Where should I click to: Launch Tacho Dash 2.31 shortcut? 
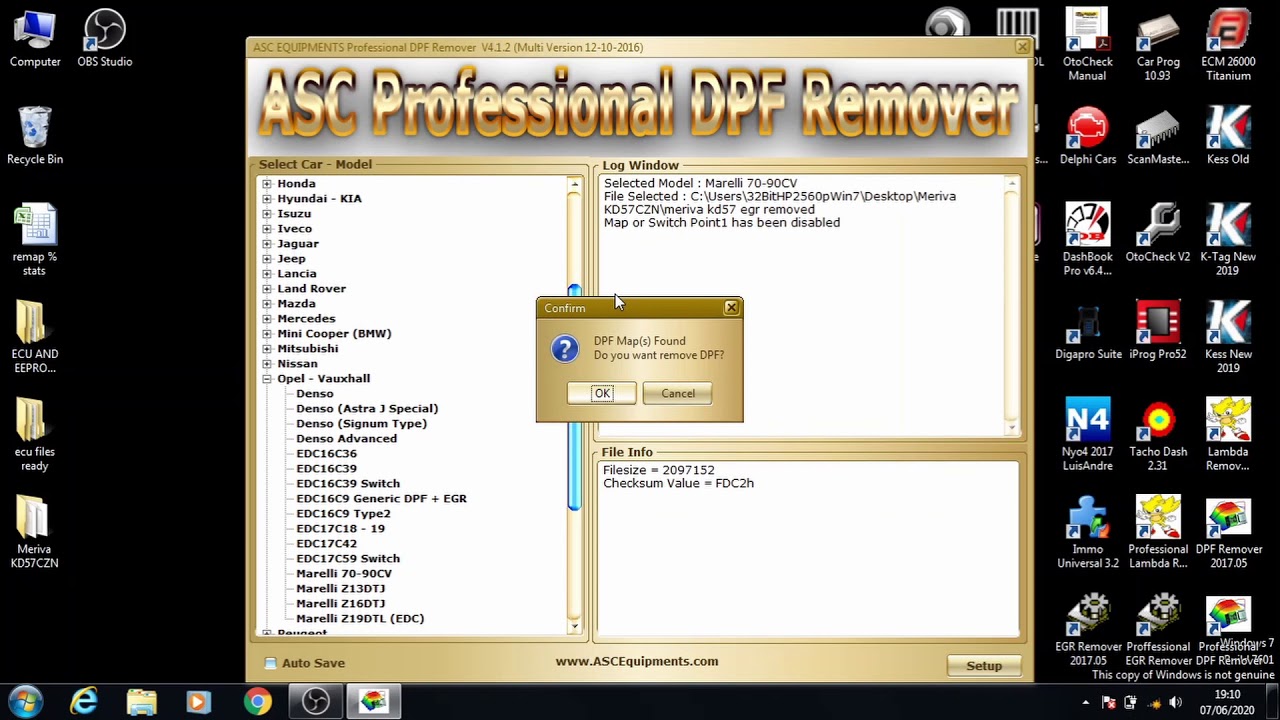(x=1158, y=435)
